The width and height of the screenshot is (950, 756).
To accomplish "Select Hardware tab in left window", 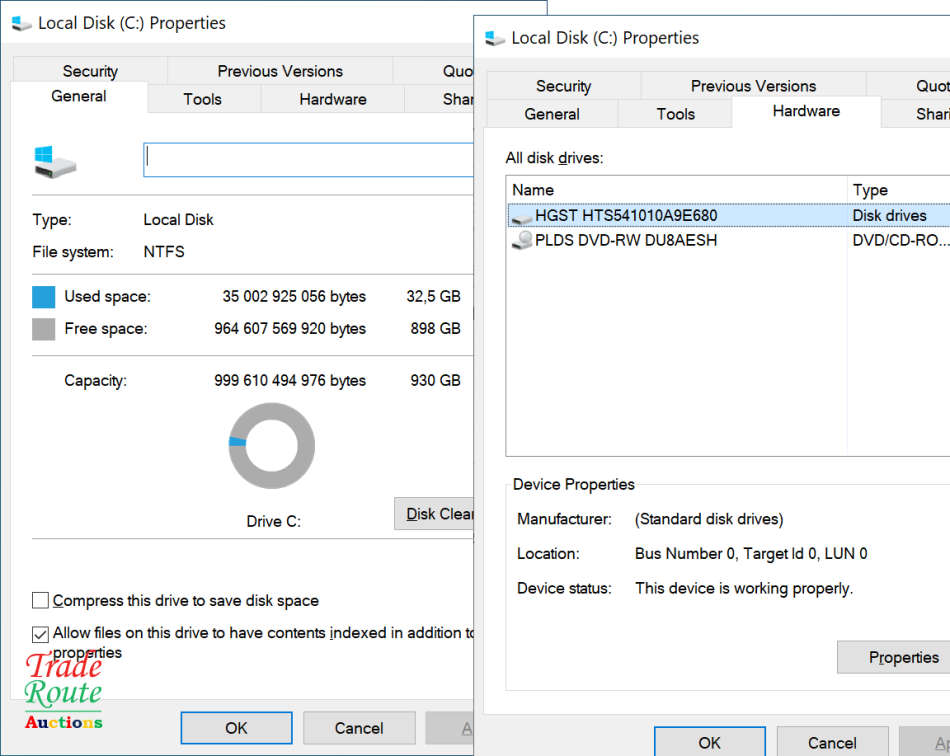I will coord(332,99).
